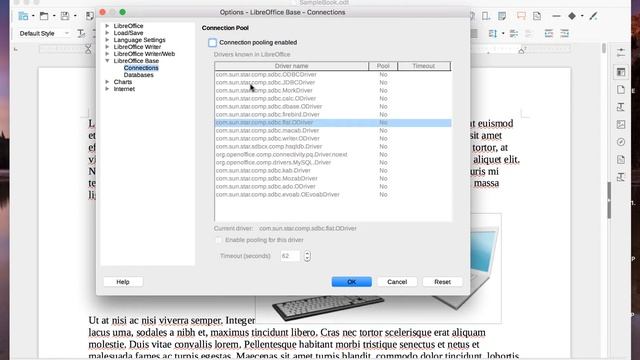This screenshot has height=360, width=640.
Task: Expand the LibreOffice tree node
Action: (107, 26)
